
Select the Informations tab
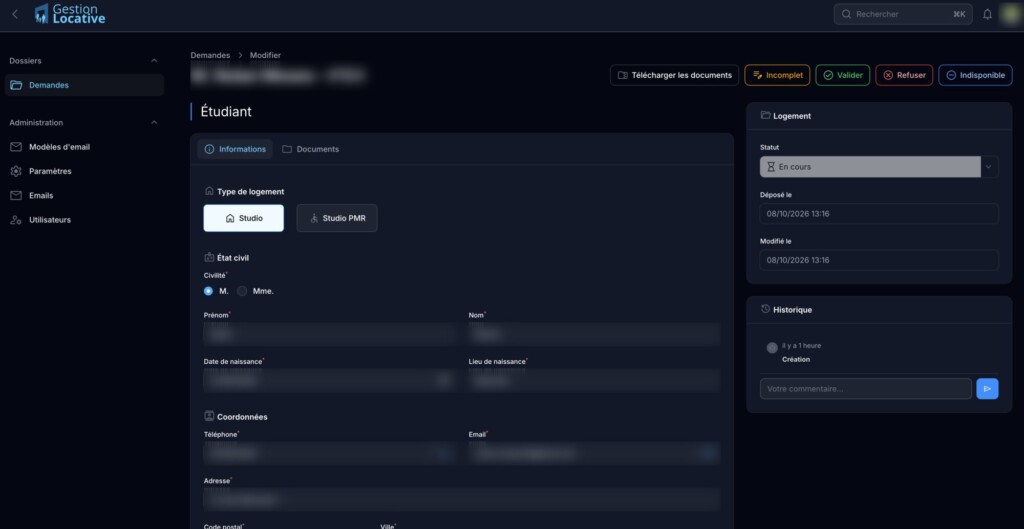(x=235, y=149)
